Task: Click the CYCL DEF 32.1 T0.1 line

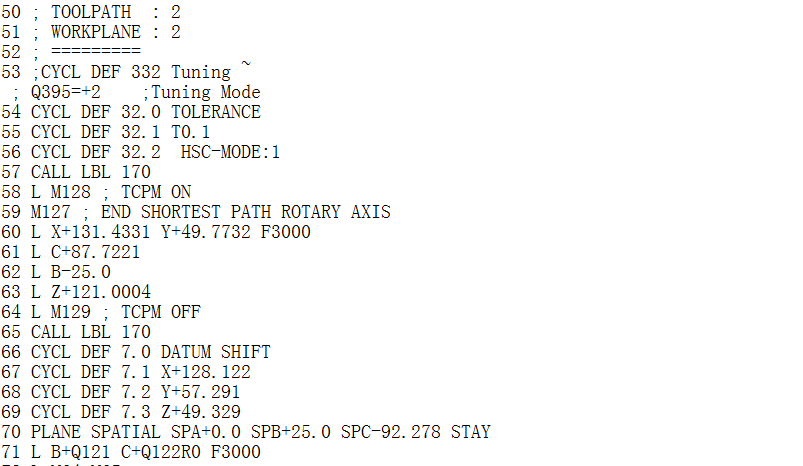Action: point(120,132)
